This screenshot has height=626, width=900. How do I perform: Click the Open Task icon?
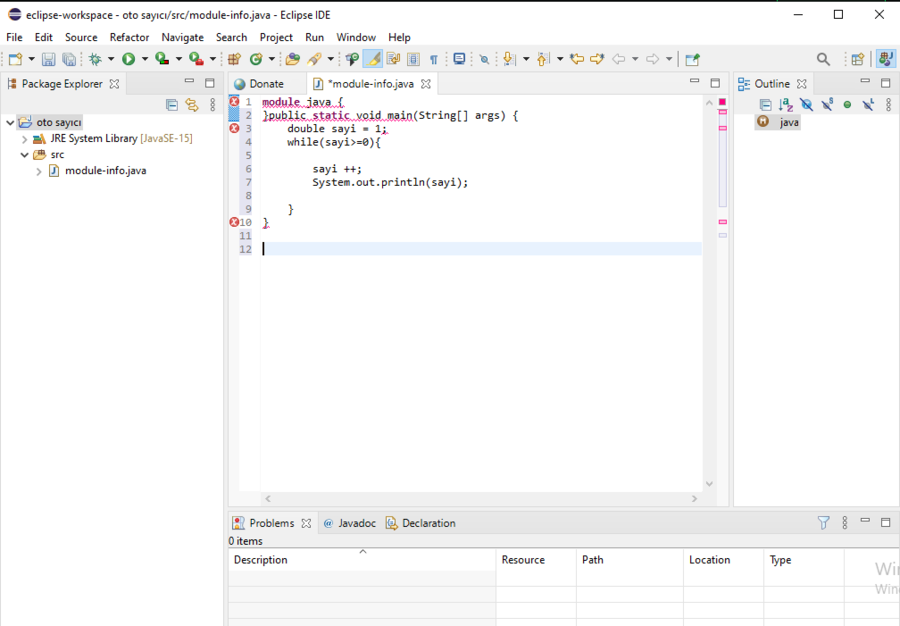point(352,59)
